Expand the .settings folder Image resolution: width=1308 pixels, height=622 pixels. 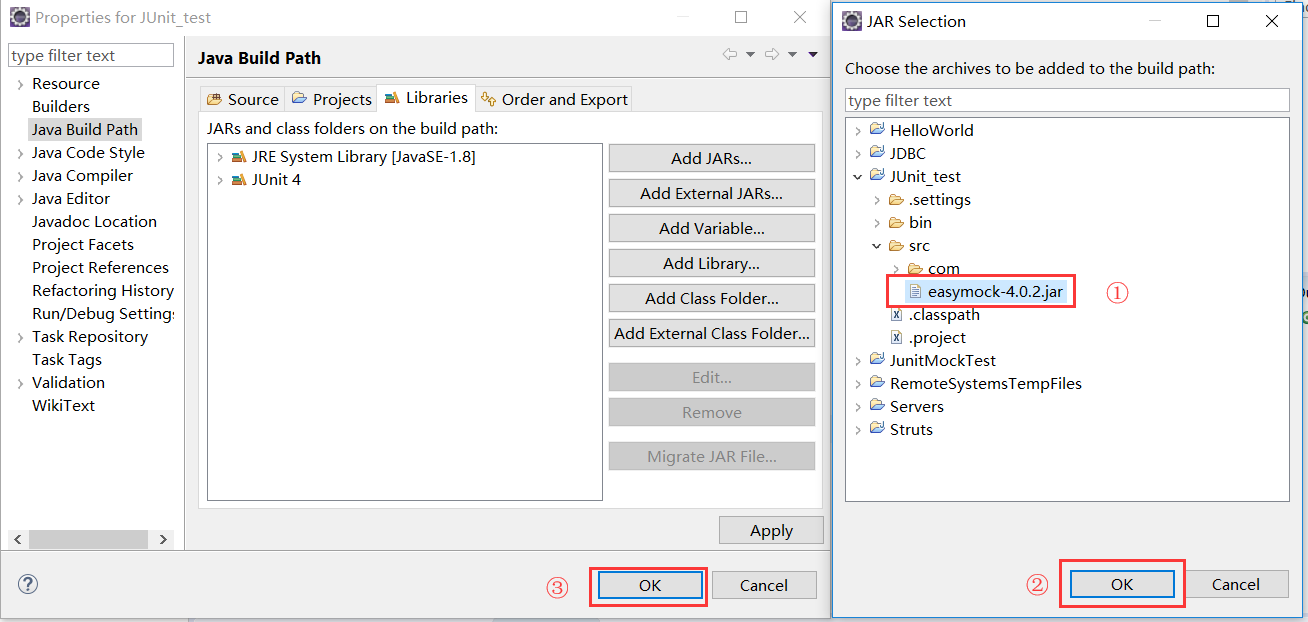pyautogui.click(x=877, y=200)
